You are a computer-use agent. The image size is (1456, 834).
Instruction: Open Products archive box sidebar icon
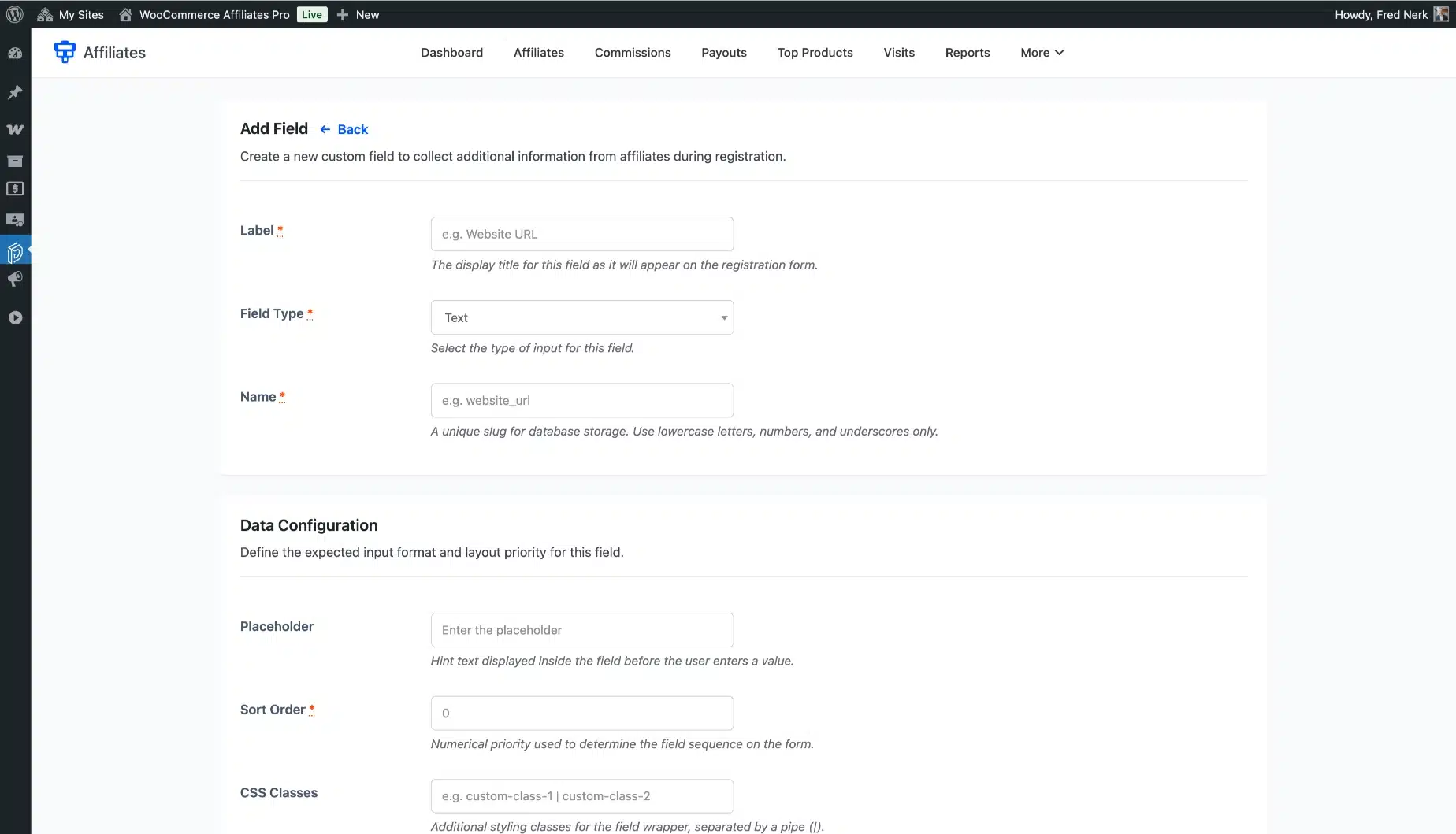pyautogui.click(x=15, y=161)
